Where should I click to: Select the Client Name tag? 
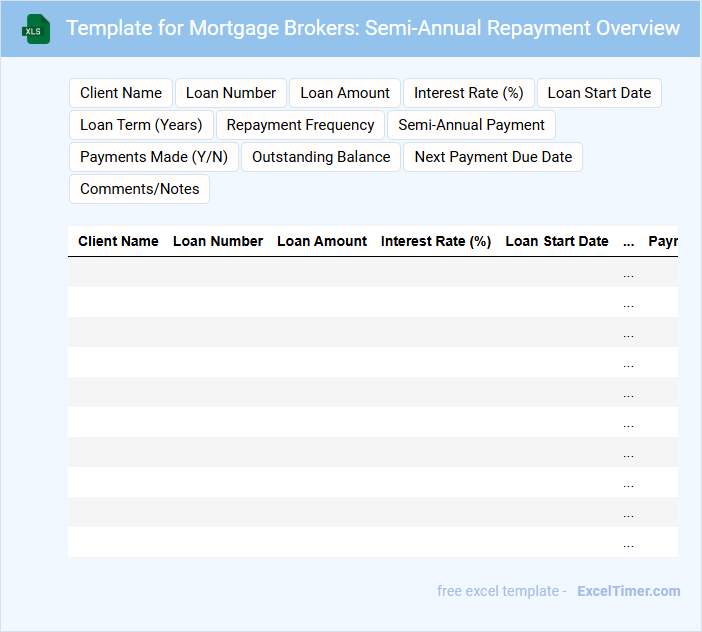point(121,93)
